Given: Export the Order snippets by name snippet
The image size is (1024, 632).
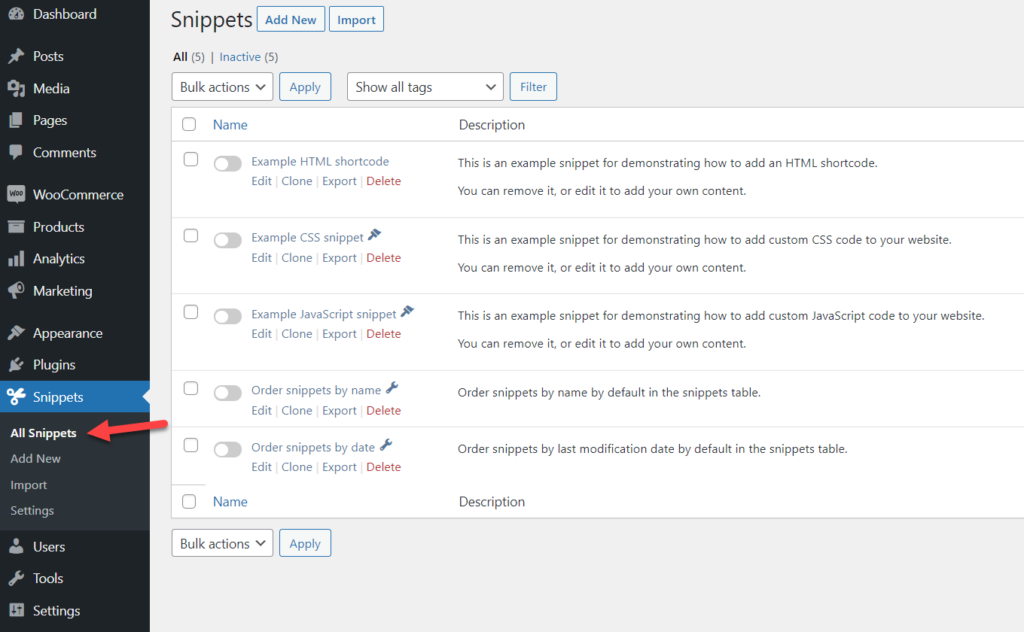Looking at the screenshot, I should tap(340, 411).
